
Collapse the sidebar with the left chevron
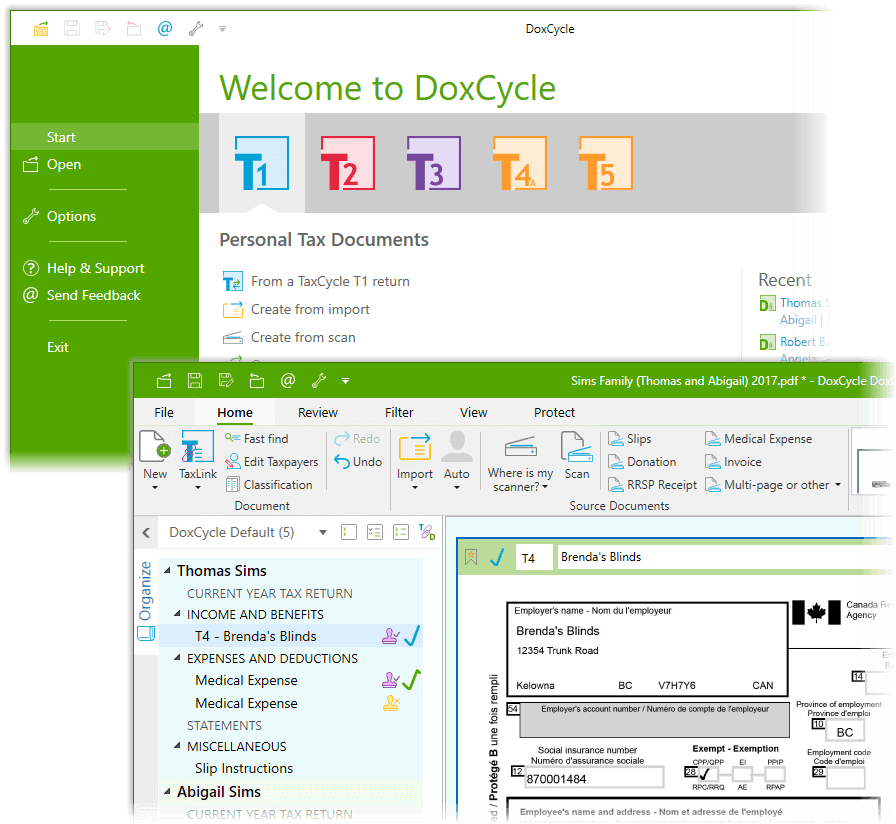[x=146, y=533]
